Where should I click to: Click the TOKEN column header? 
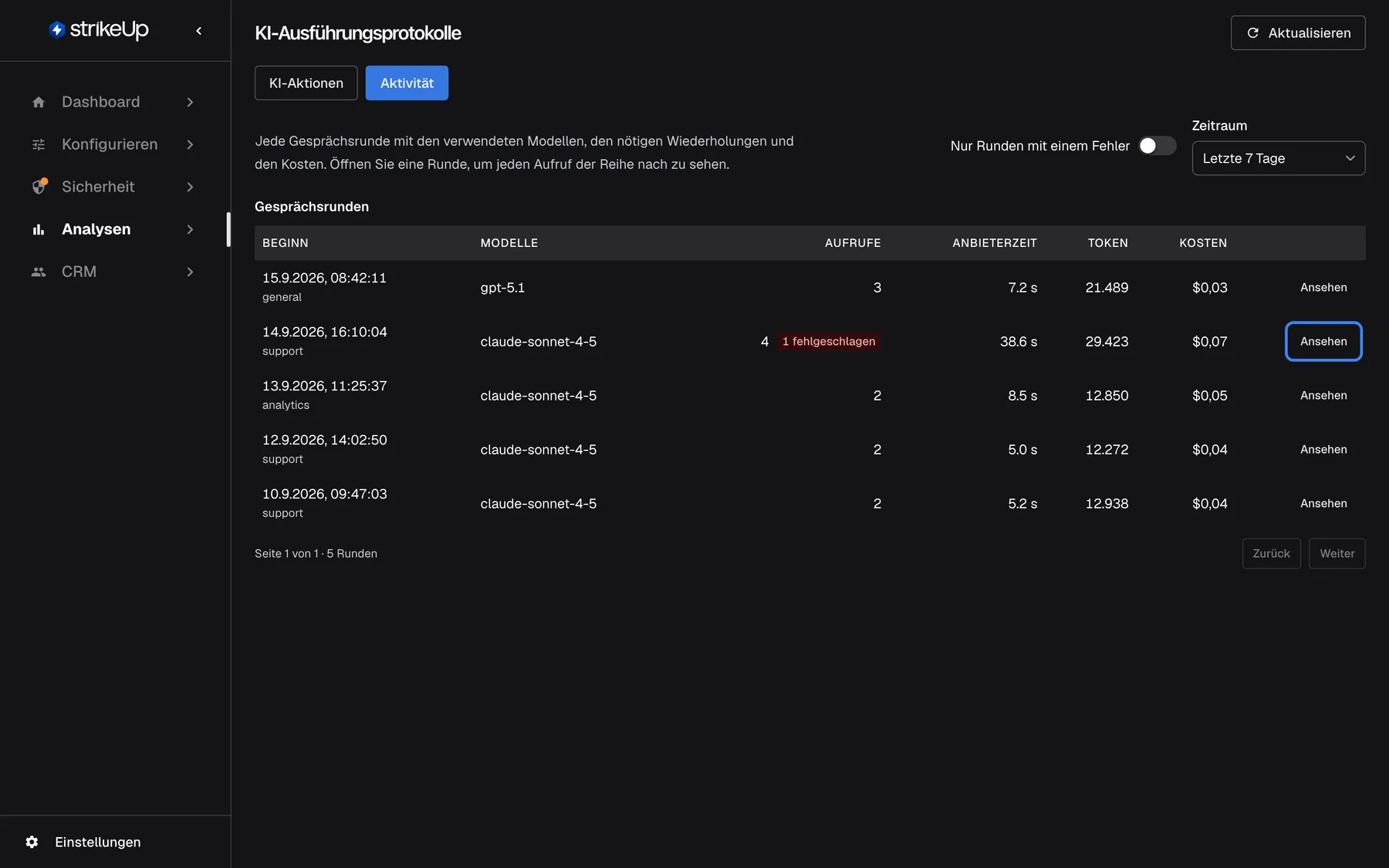point(1108,243)
